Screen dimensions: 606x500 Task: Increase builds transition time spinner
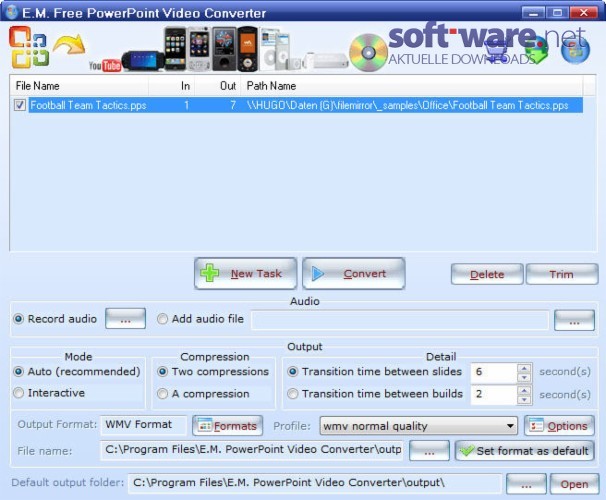524,390
